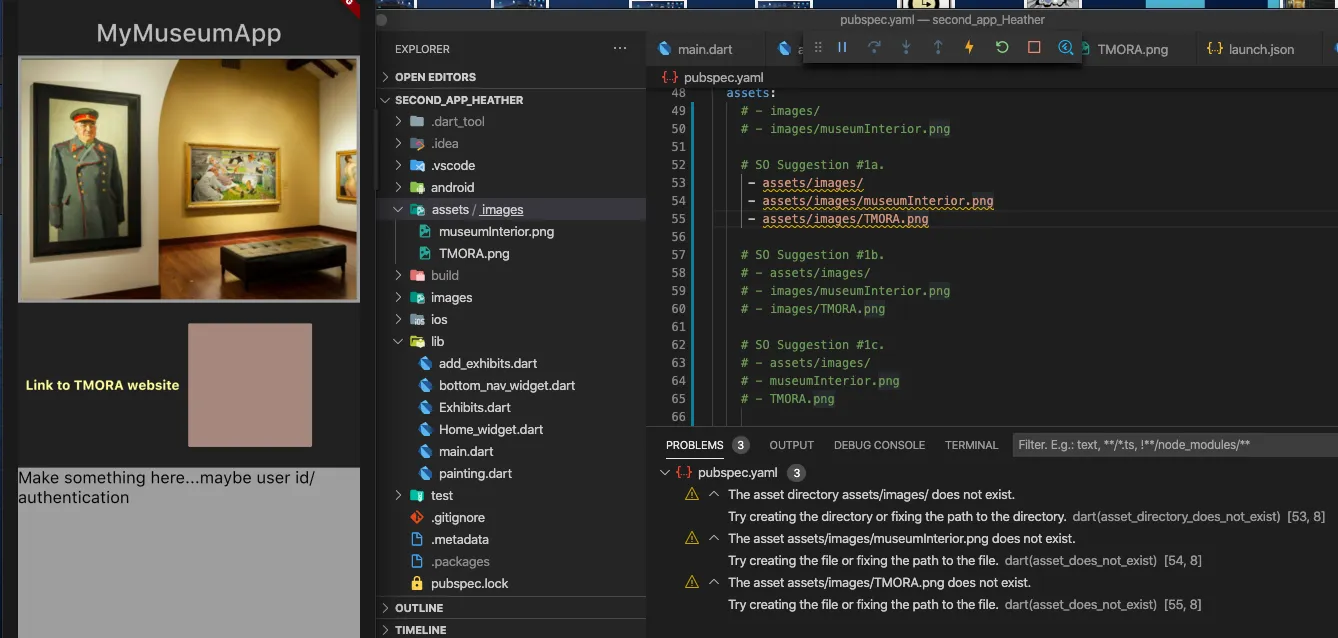Click the problems filter input field

click(1170, 445)
